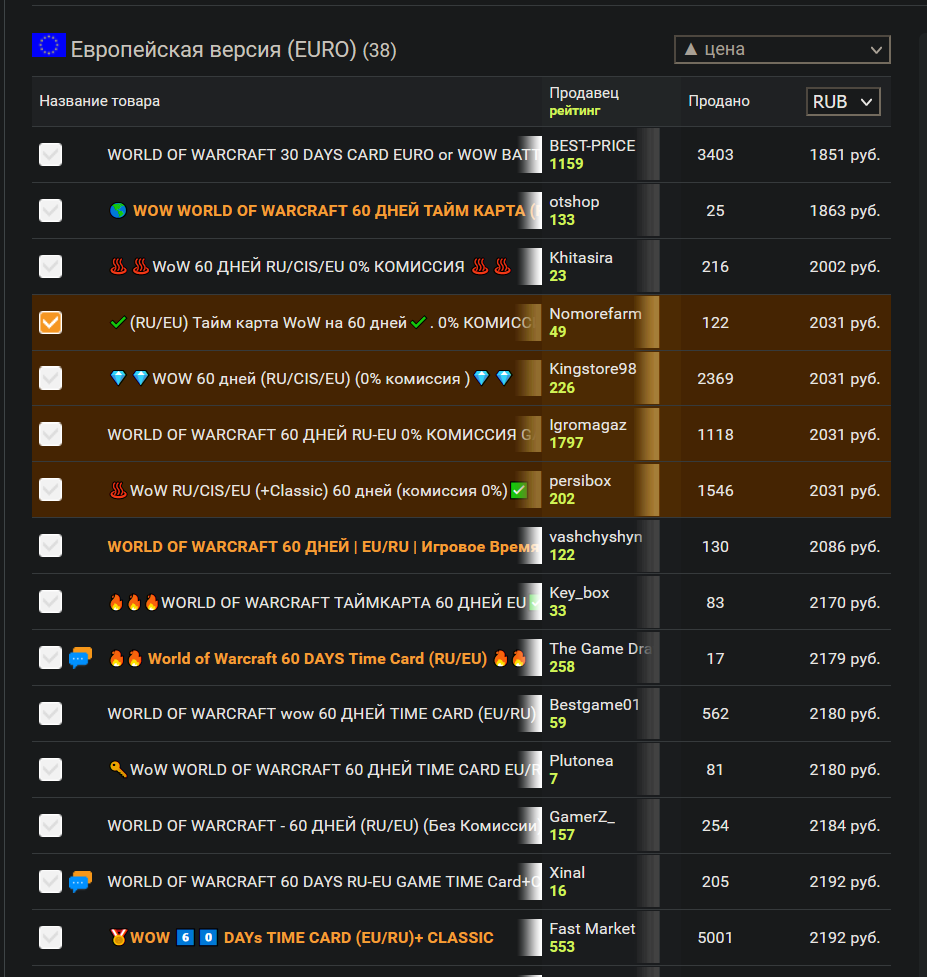Select the Plutonea row checkbox
The width and height of the screenshot is (927, 977).
tap(50, 770)
